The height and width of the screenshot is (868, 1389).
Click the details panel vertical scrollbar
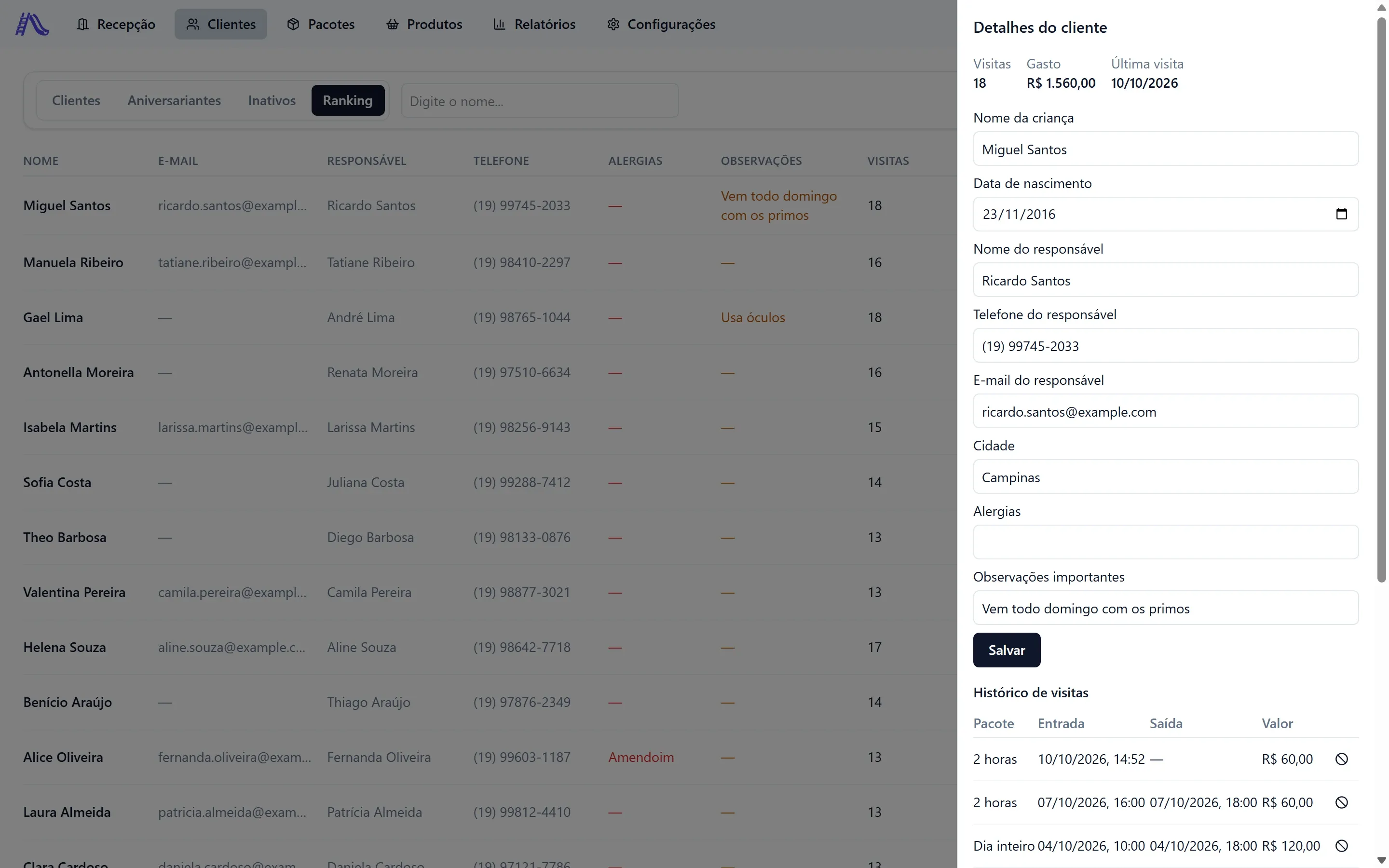(1382, 299)
